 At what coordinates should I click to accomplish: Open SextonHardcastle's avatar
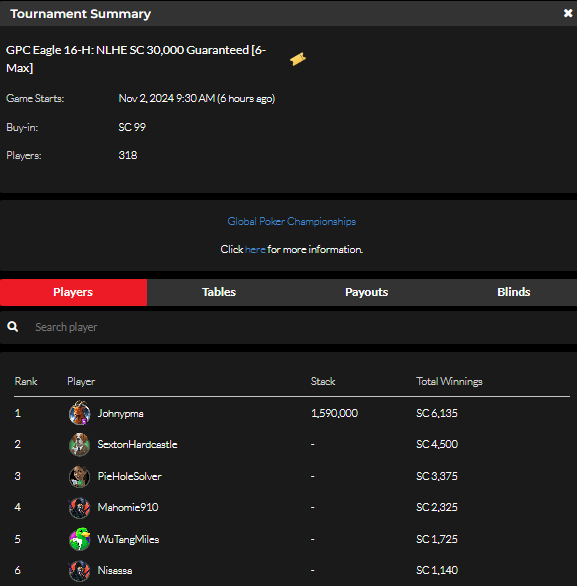tap(79, 444)
